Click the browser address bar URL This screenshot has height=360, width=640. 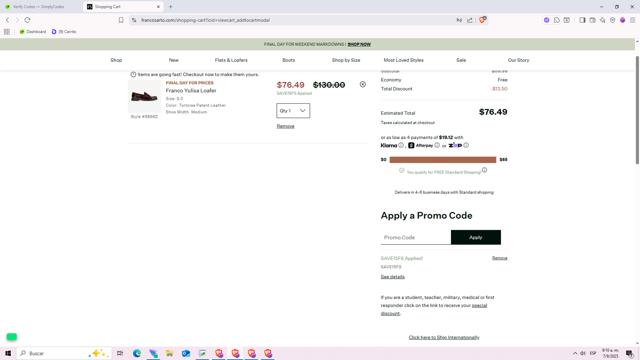(205, 20)
